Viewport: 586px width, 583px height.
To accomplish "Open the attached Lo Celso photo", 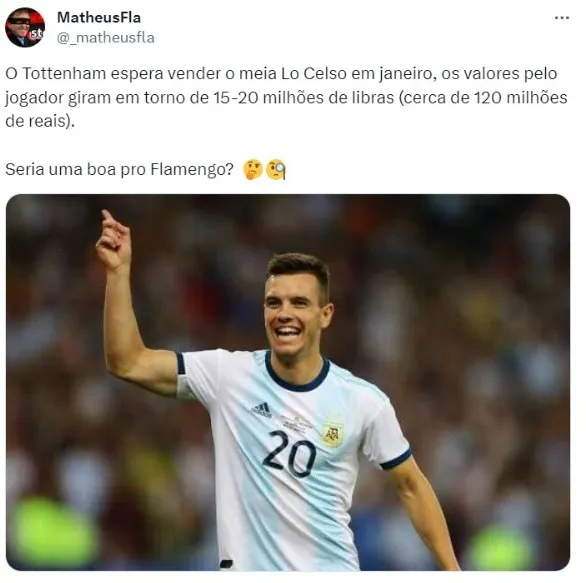I will pos(288,382).
